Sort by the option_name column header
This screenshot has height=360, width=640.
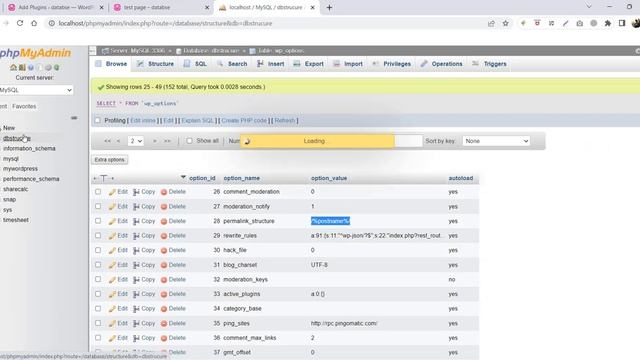[242, 178]
